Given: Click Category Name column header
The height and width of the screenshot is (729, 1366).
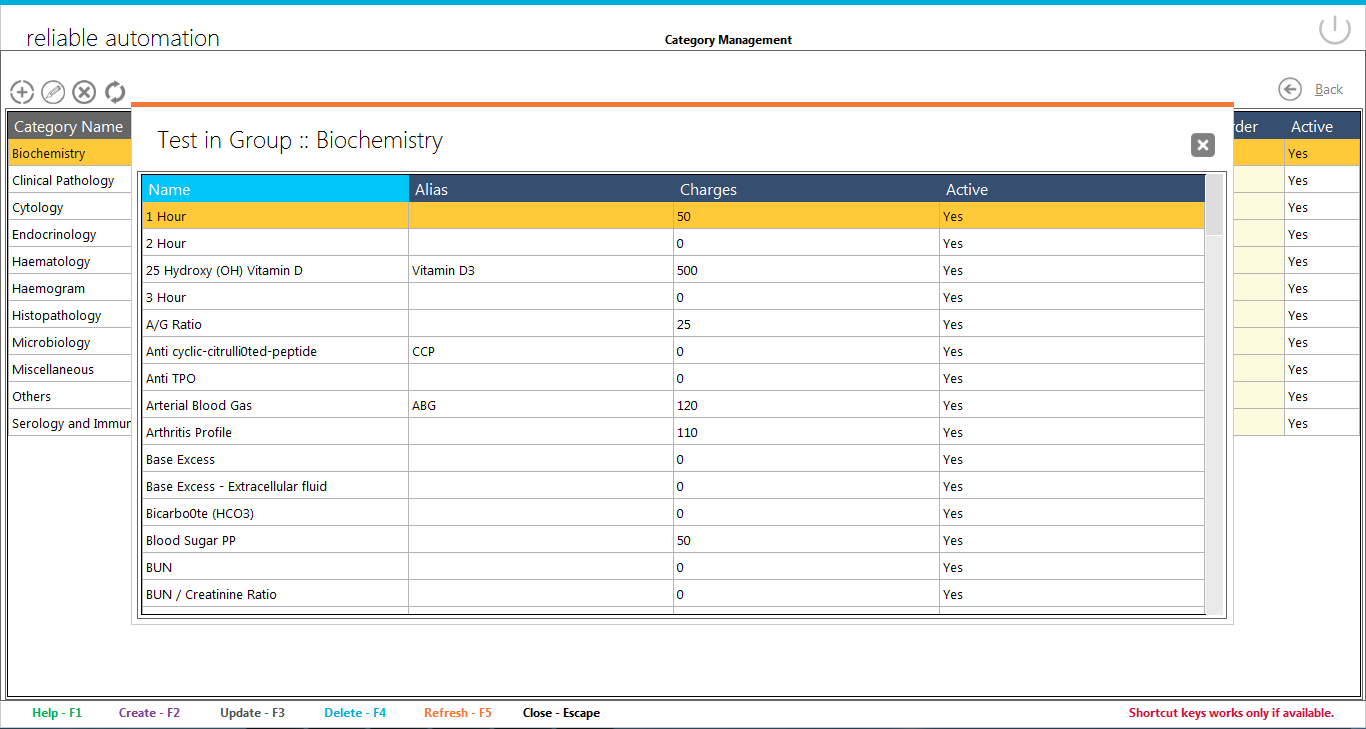Looking at the screenshot, I should pyautogui.click(x=69, y=126).
